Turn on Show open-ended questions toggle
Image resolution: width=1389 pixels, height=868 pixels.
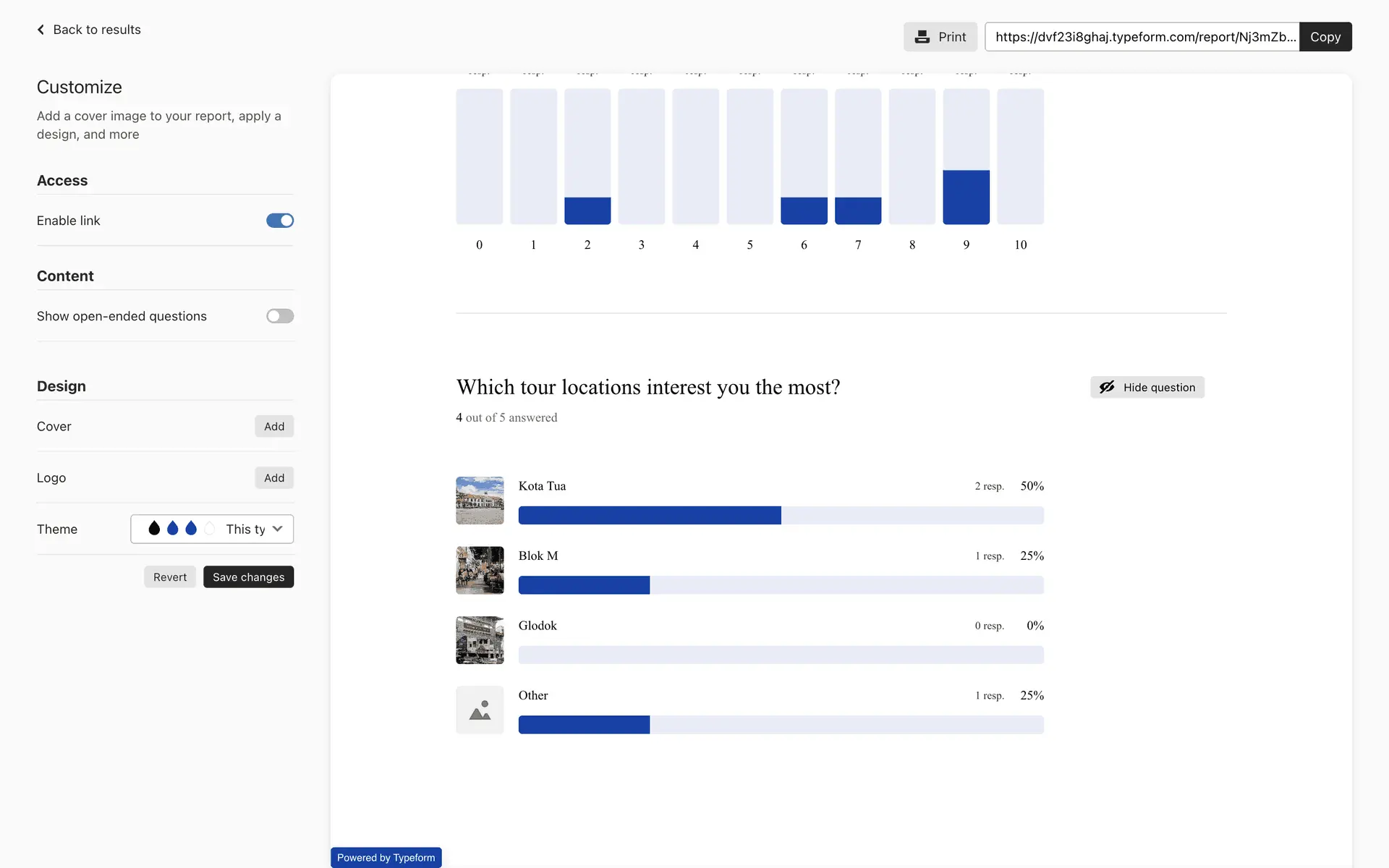tap(280, 316)
